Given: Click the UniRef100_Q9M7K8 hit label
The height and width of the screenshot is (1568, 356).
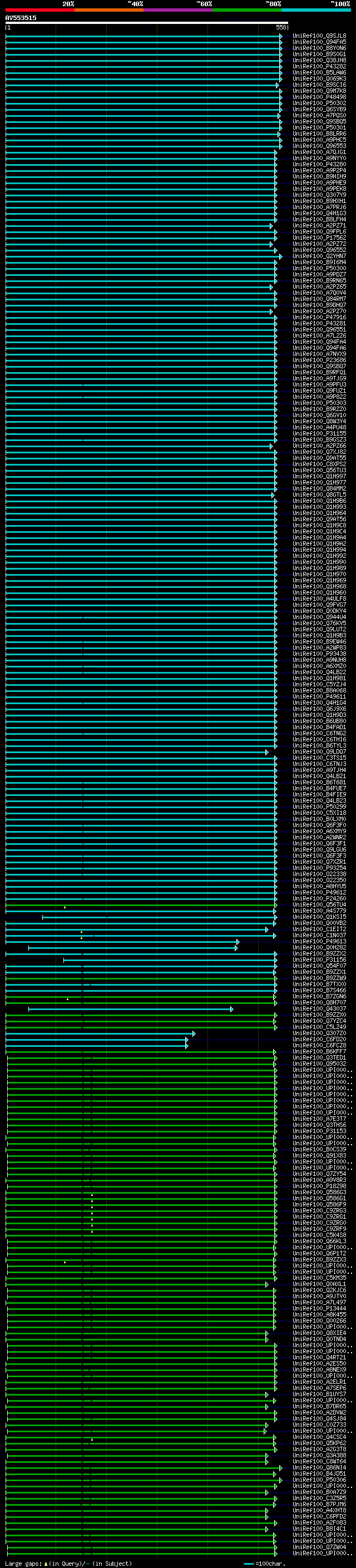Looking at the screenshot, I should point(319,91).
